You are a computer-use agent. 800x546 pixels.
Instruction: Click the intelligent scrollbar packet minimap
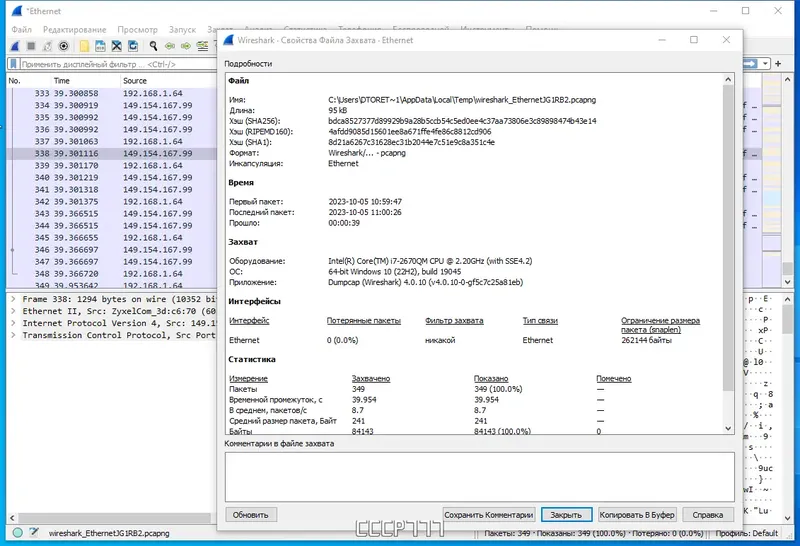point(771,181)
